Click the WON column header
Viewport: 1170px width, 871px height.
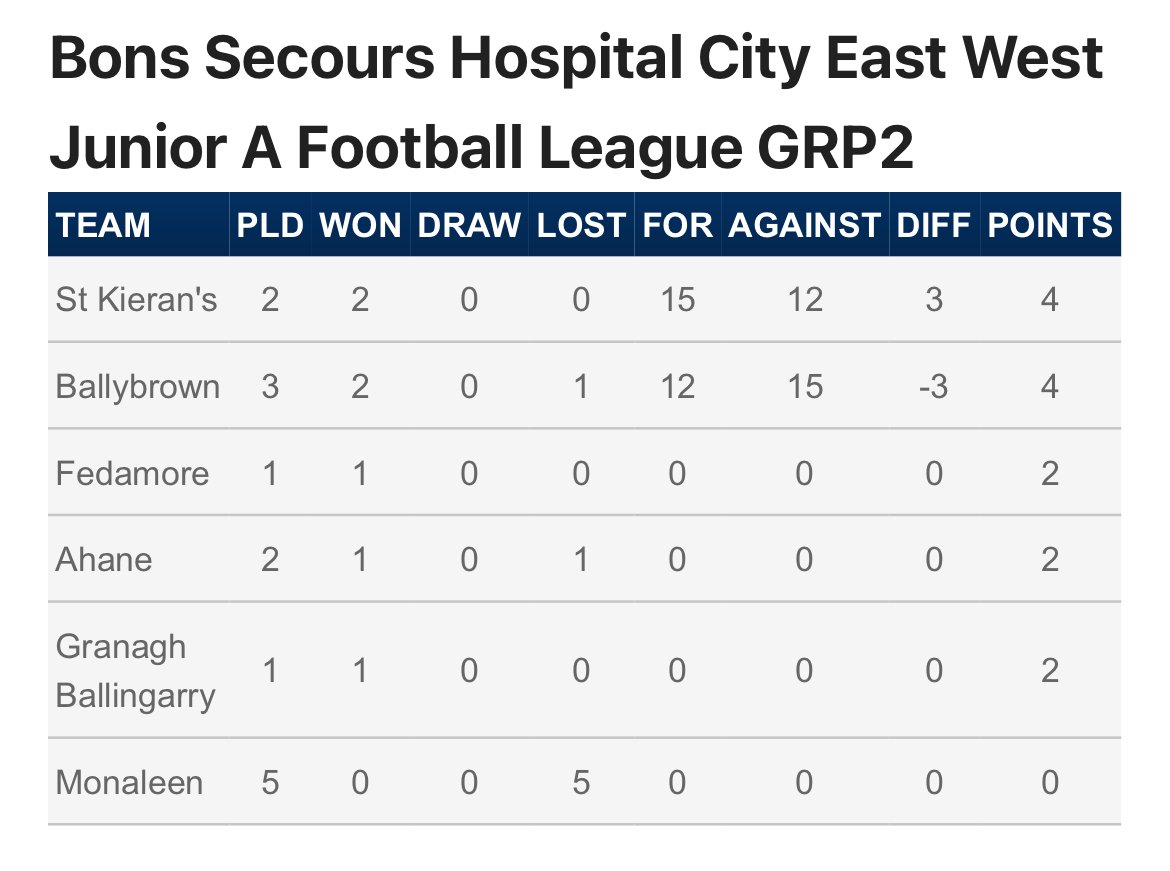point(360,225)
